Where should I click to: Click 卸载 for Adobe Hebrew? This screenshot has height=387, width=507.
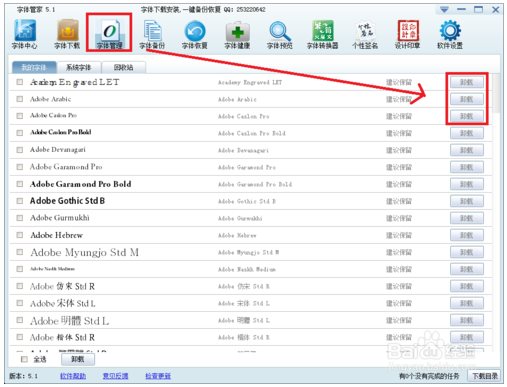pos(467,235)
